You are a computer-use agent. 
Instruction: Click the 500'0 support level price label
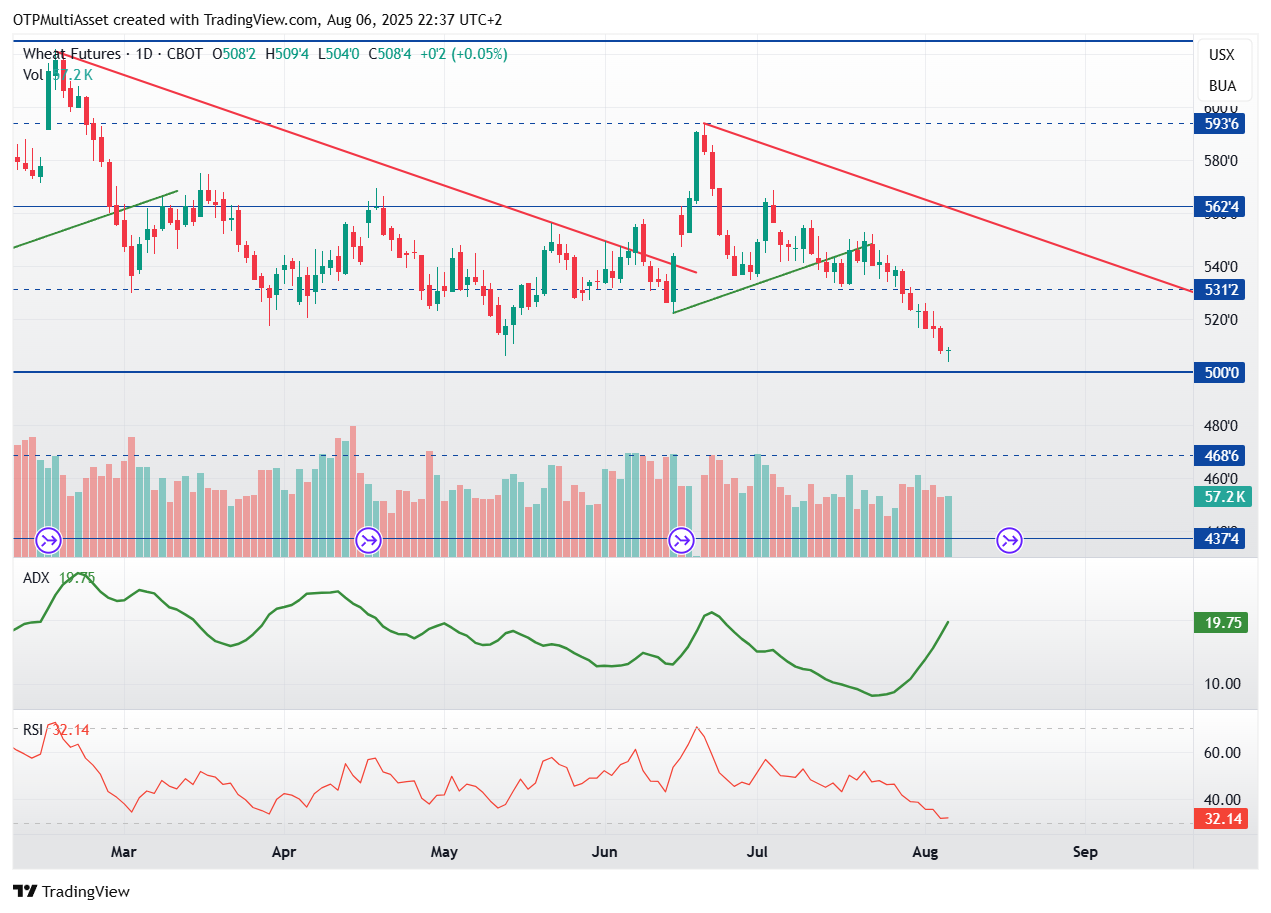click(x=1221, y=373)
